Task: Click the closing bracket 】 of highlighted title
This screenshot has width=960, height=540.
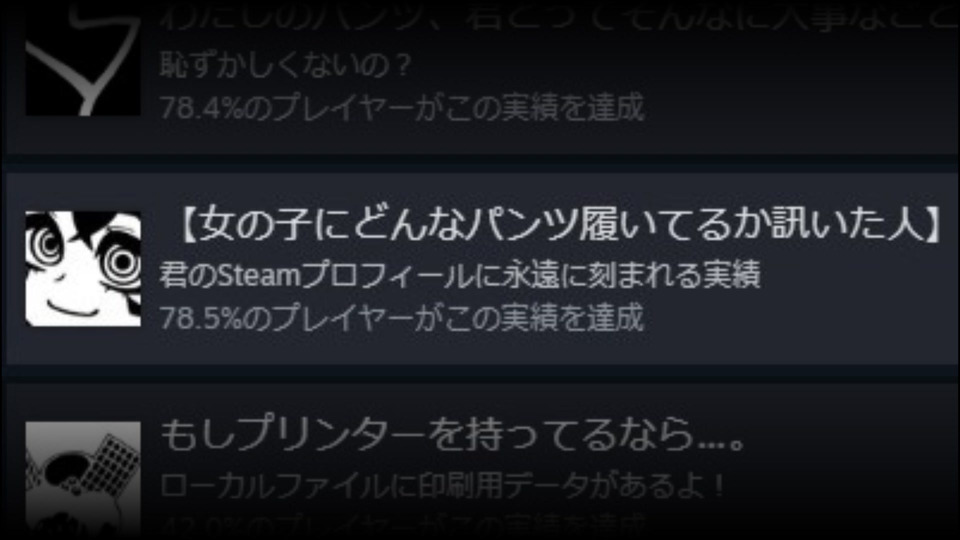Action: click(934, 223)
